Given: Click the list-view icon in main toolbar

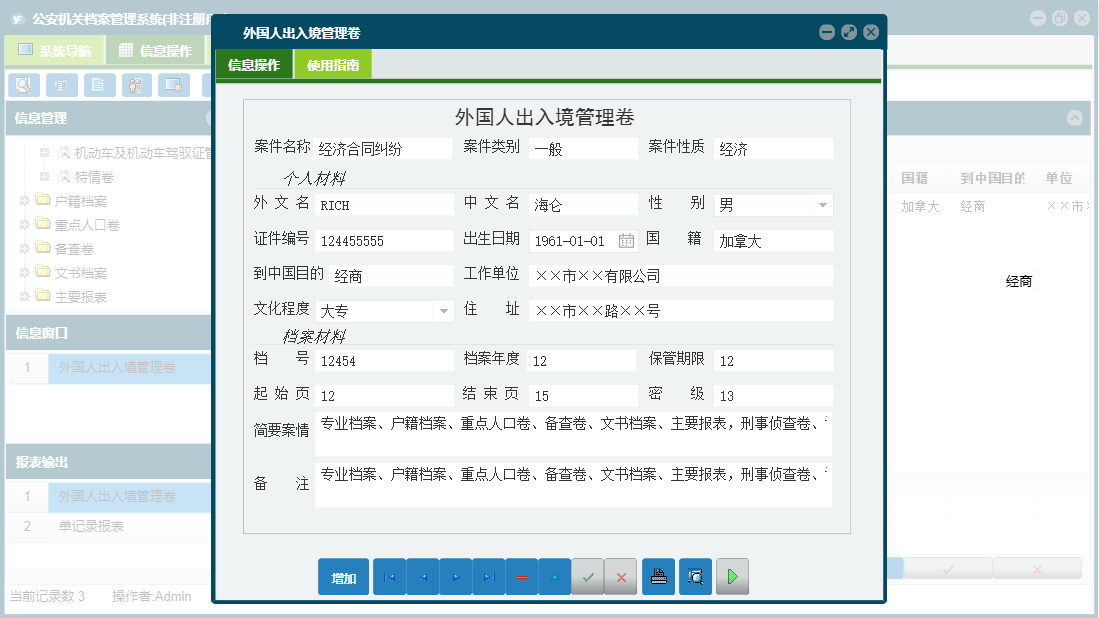Looking at the screenshot, I should pos(62,85).
